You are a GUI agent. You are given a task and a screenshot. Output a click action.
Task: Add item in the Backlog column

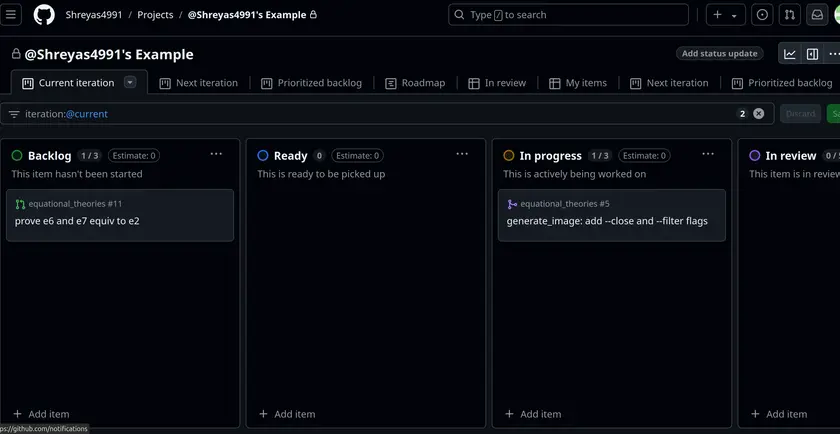tap(41, 414)
